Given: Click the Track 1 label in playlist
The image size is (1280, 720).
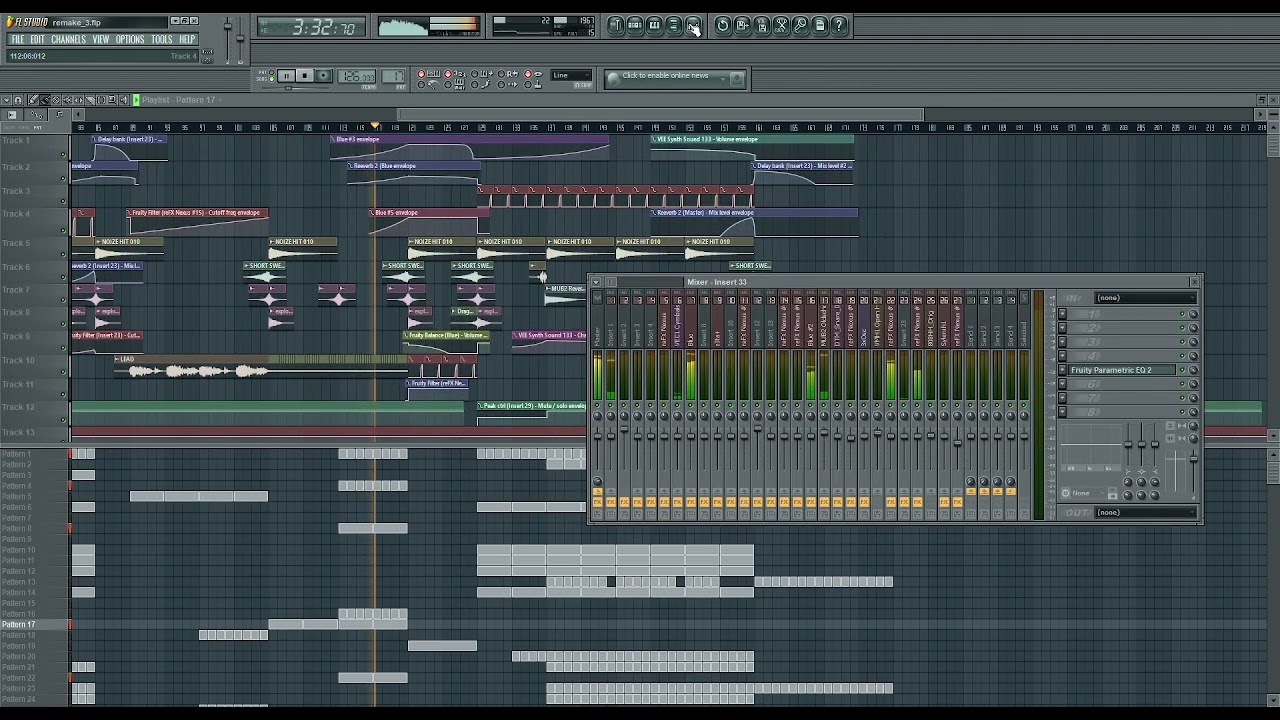Looking at the screenshot, I should [15, 141].
